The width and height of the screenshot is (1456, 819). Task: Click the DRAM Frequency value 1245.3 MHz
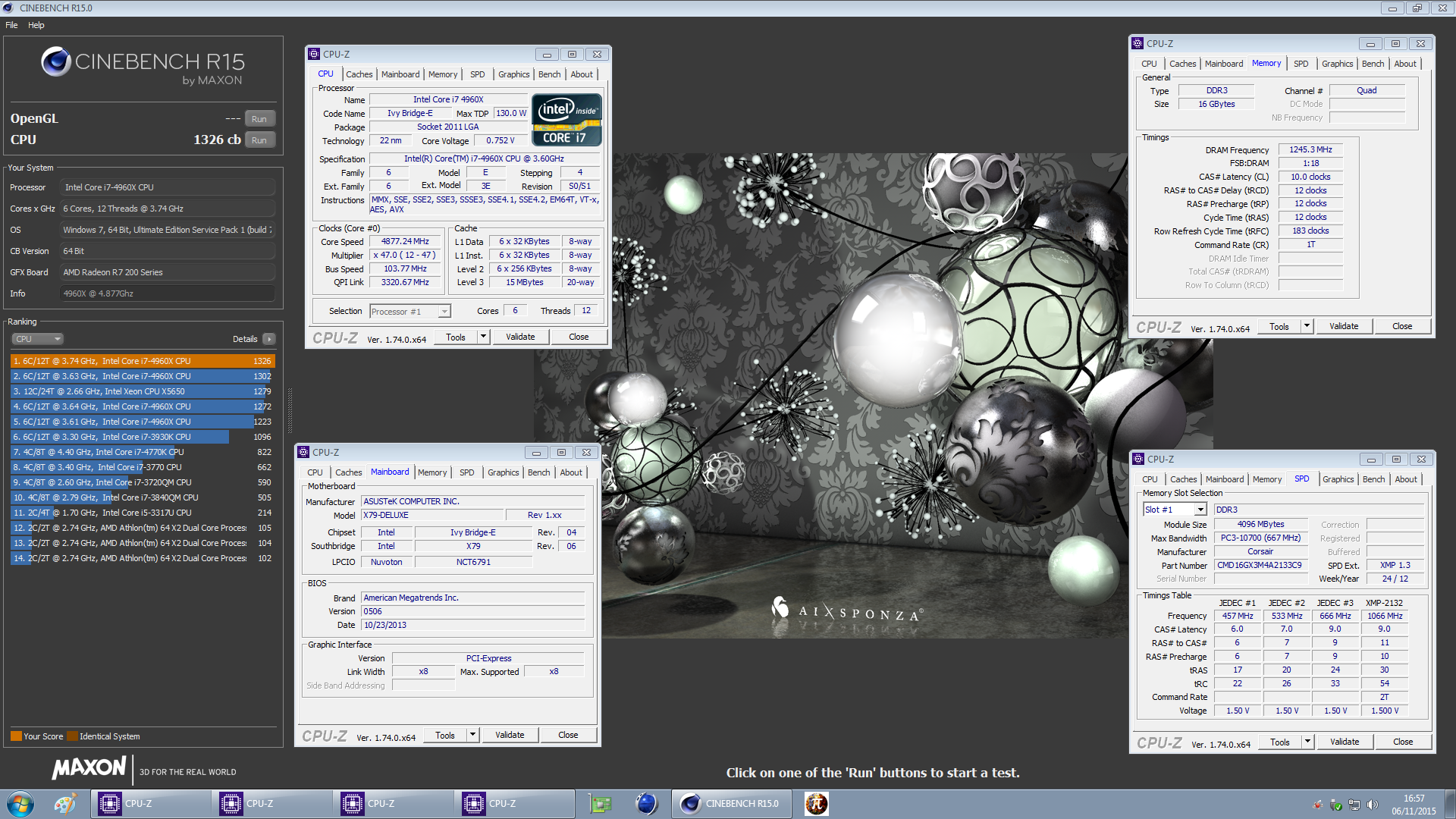pyautogui.click(x=1310, y=150)
